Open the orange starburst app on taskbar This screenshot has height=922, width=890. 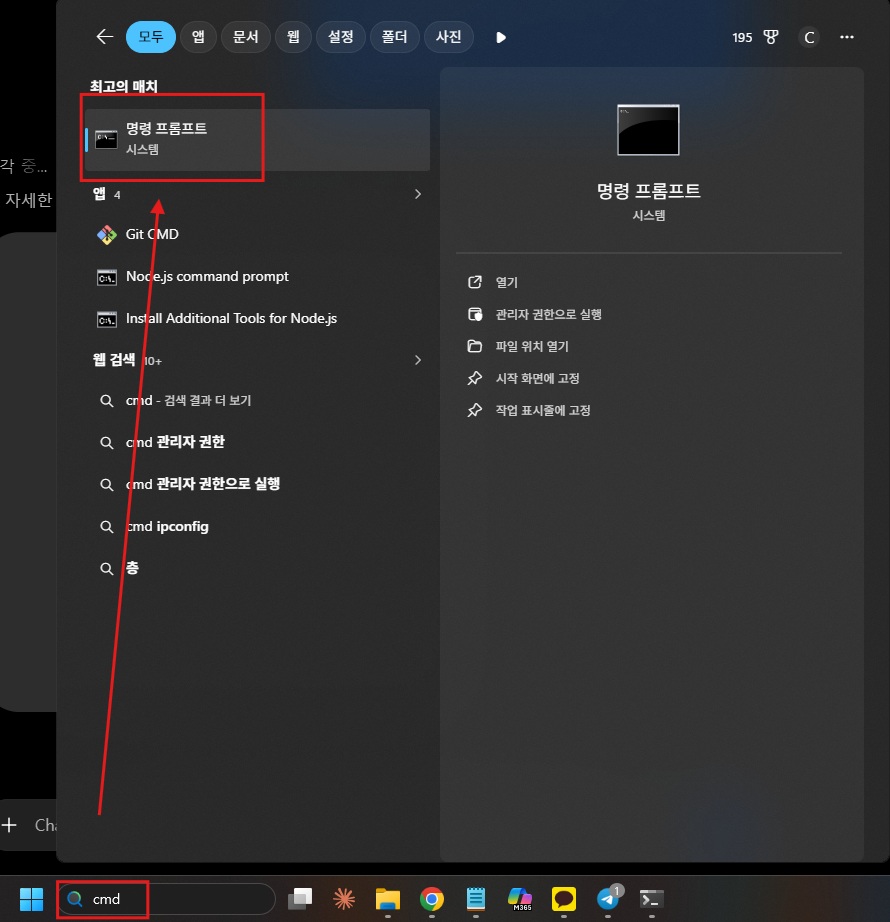[344, 898]
